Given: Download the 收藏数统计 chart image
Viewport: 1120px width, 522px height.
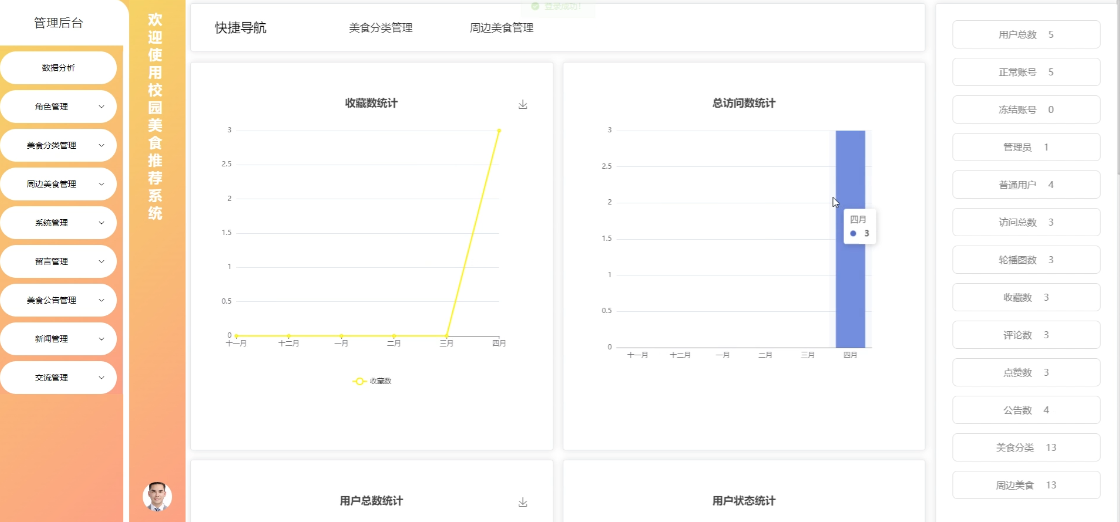Looking at the screenshot, I should tap(523, 105).
